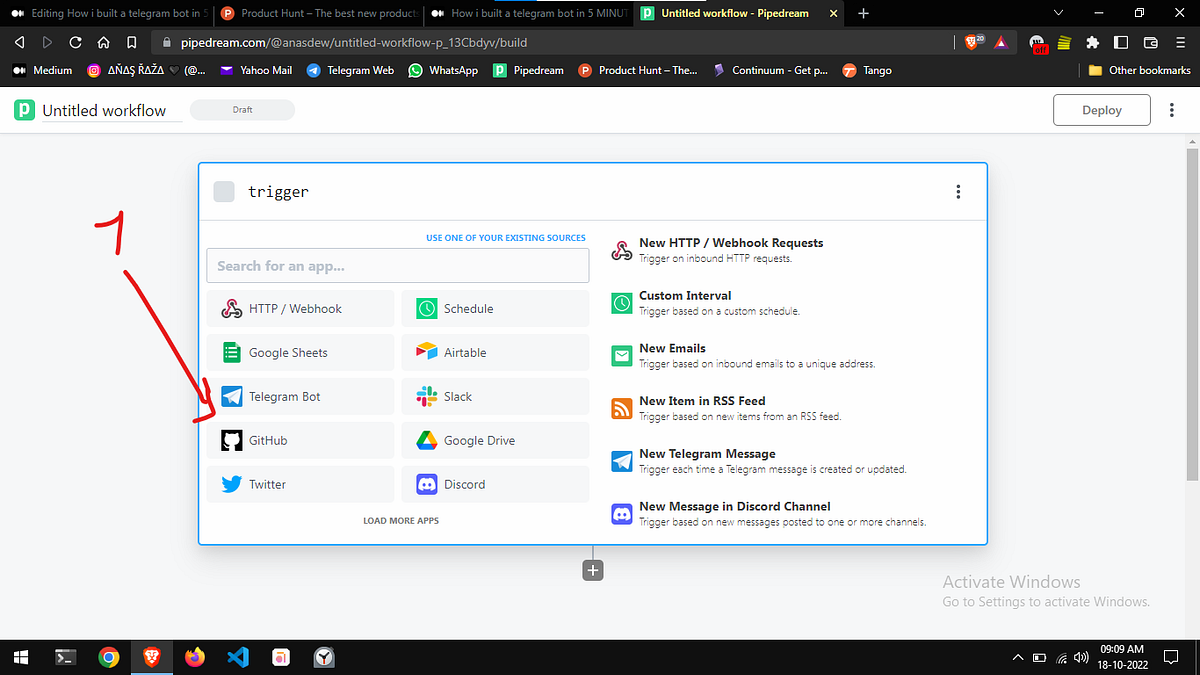Select the GitHub app icon
Viewport: 1200px width, 675px height.
pyautogui.click(x=232, y=440)
